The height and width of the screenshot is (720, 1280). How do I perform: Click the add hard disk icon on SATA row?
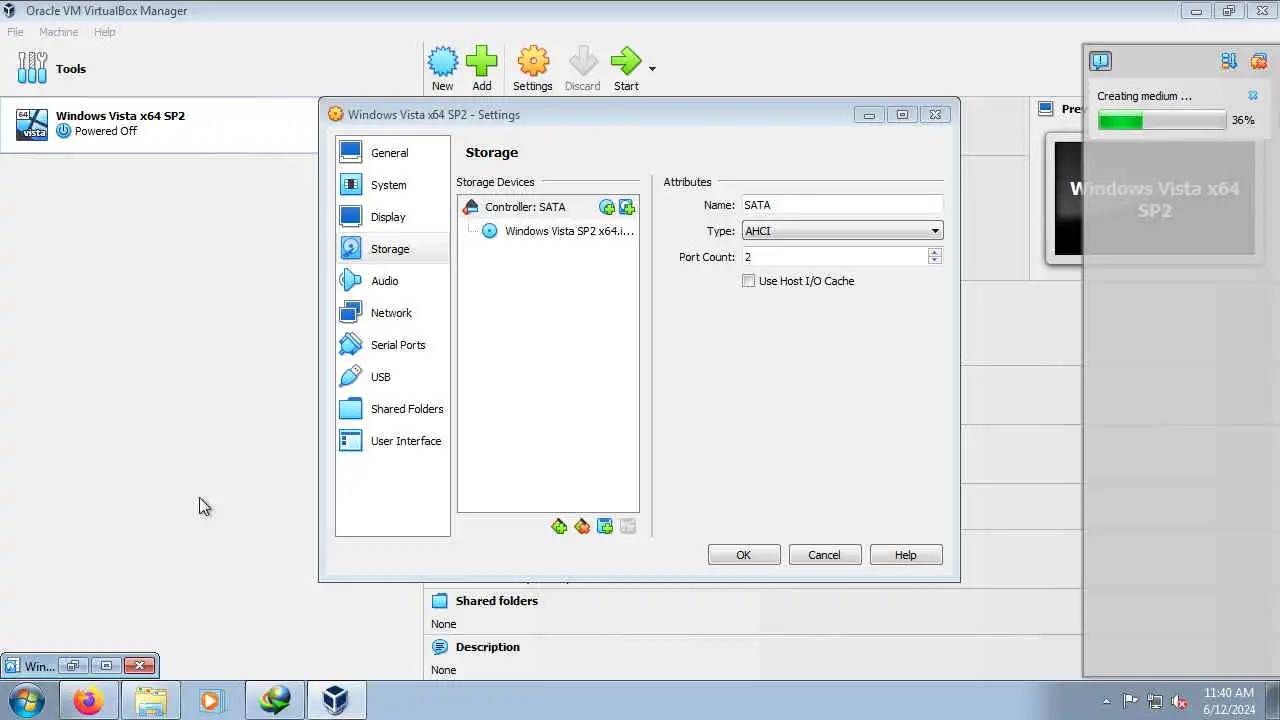[x=627, y=207]
